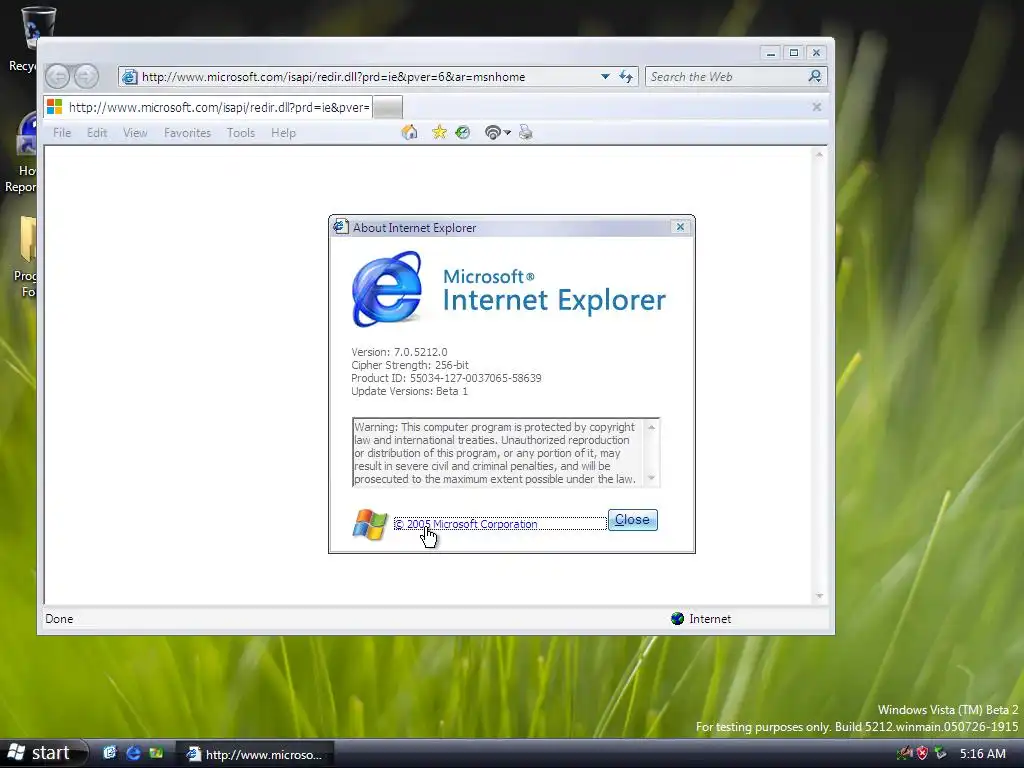Click the third quick launch icon
Image resolution: width=1024 pixels, height=768 pixels.
click(x=156, y=753)
